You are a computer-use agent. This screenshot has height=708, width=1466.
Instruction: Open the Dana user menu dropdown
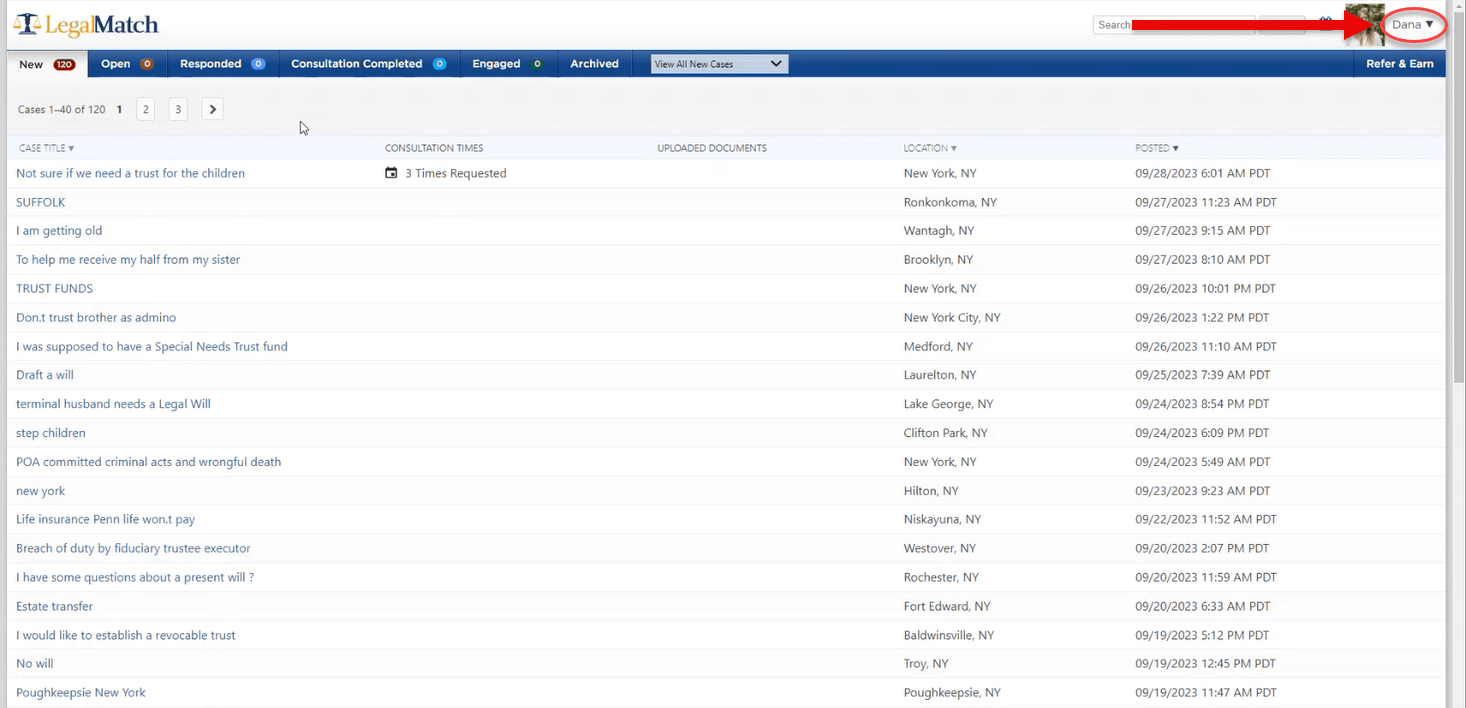(x=1413, y=24)
